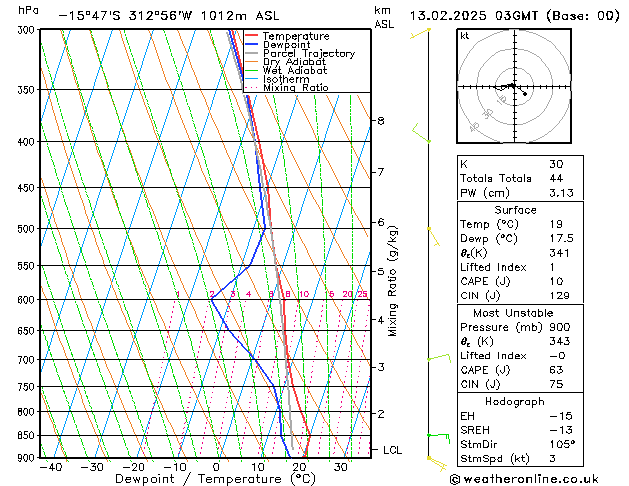
Task: Click the surface CIN value 129
Action: click(560, 296)
